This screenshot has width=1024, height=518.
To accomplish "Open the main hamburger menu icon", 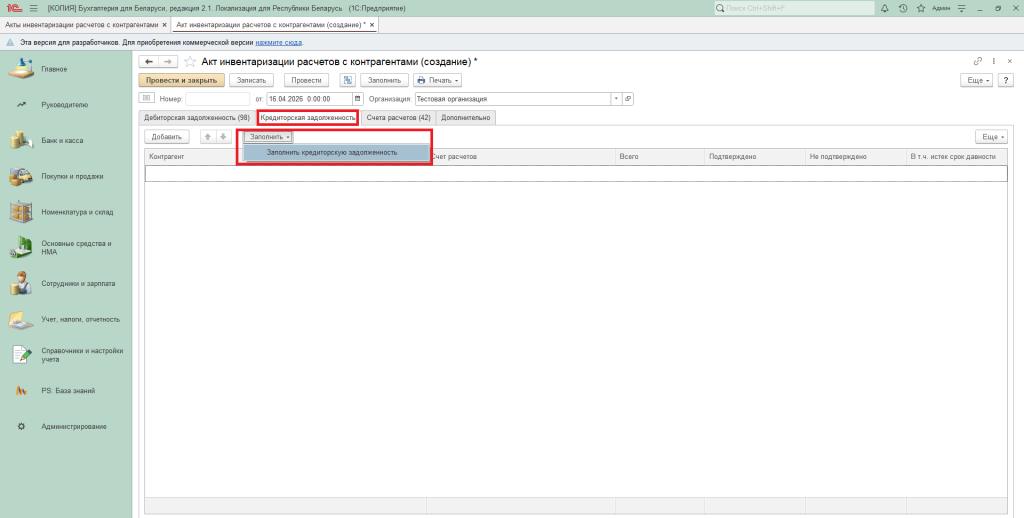I will click(x=33, y=8).
